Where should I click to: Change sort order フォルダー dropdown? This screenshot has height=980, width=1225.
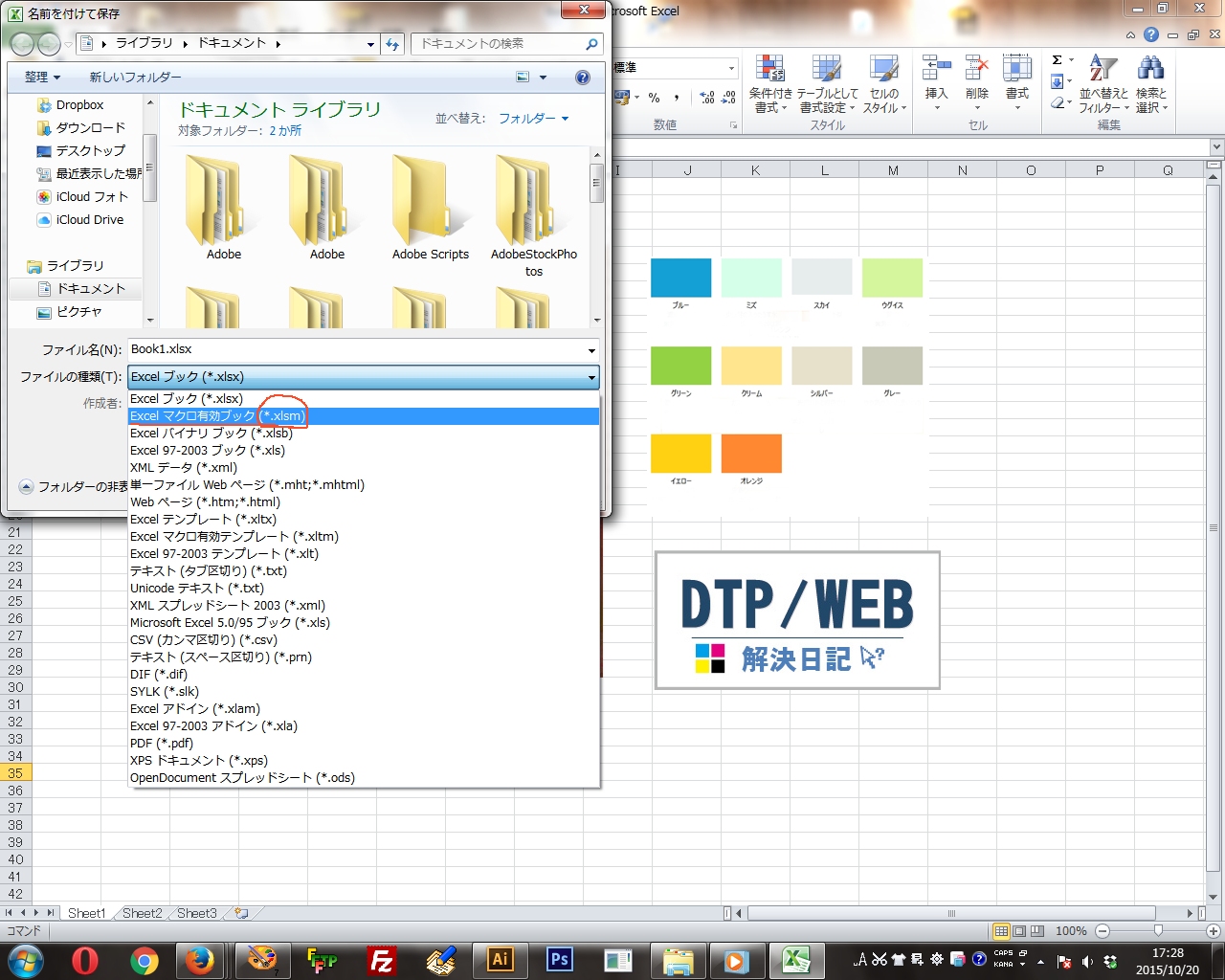533,119
